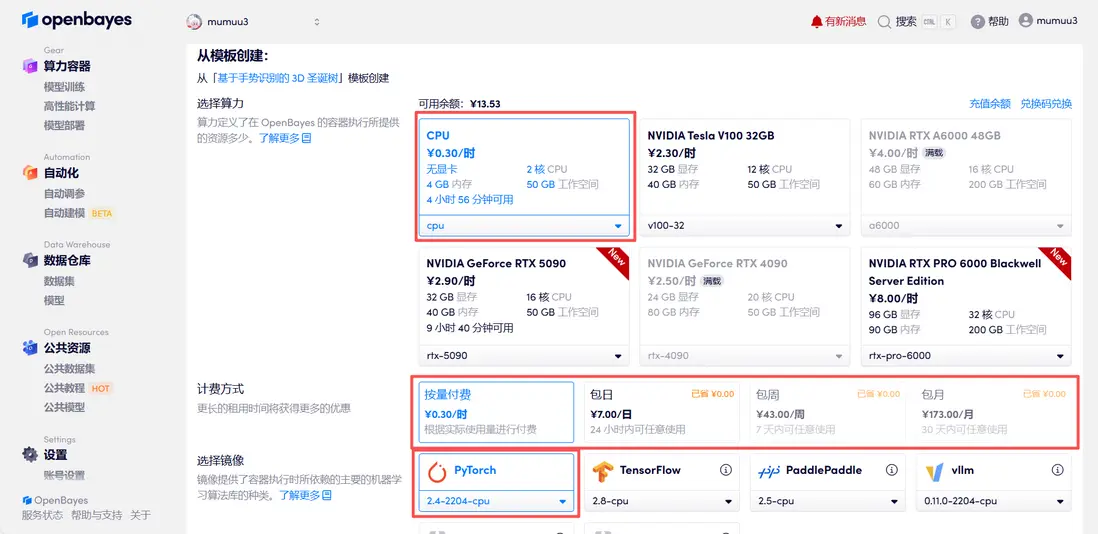Open the rtx-4090 resource dropdown
This screenshot has height=534, width=1098.
[744, 356]
